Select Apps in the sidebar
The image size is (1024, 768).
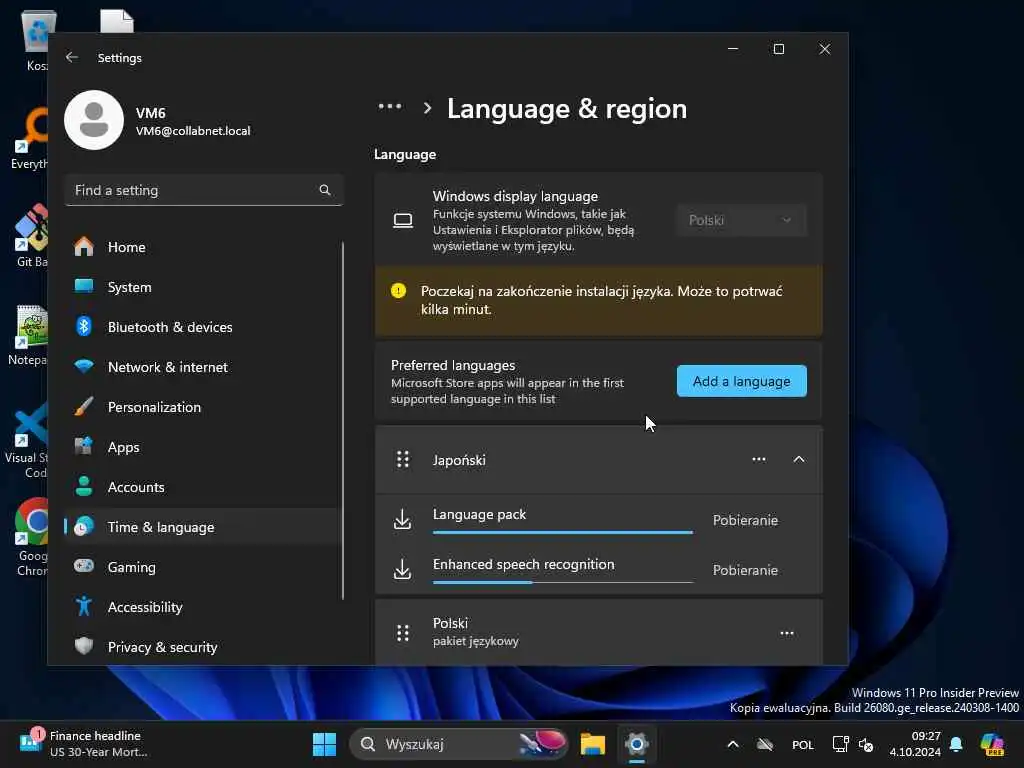(x=203, y=447)
